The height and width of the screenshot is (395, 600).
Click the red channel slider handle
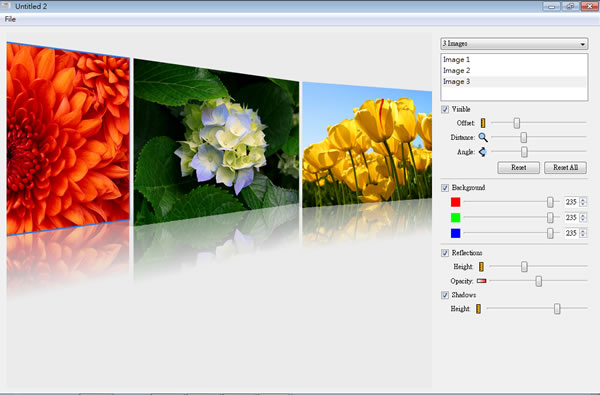(550, 202)
